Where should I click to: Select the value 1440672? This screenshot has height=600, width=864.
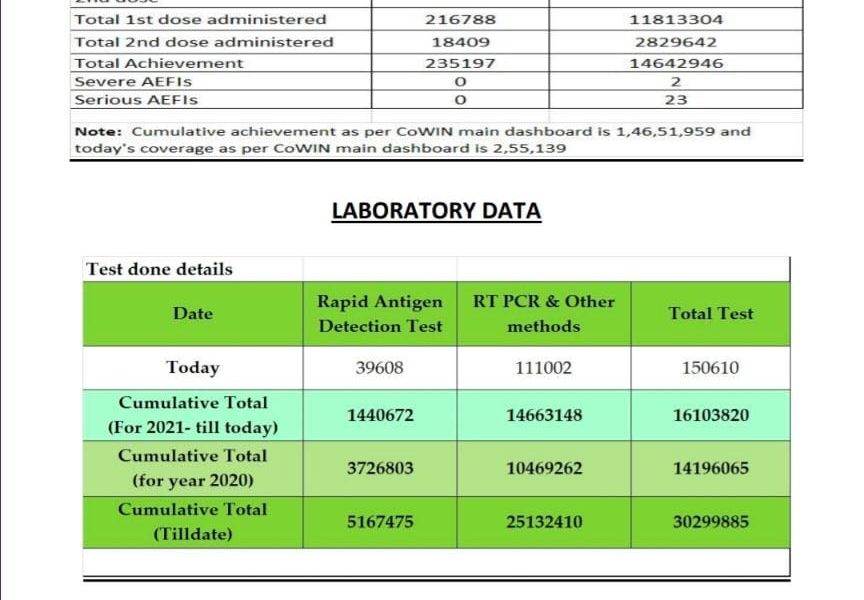coord(380,415)
